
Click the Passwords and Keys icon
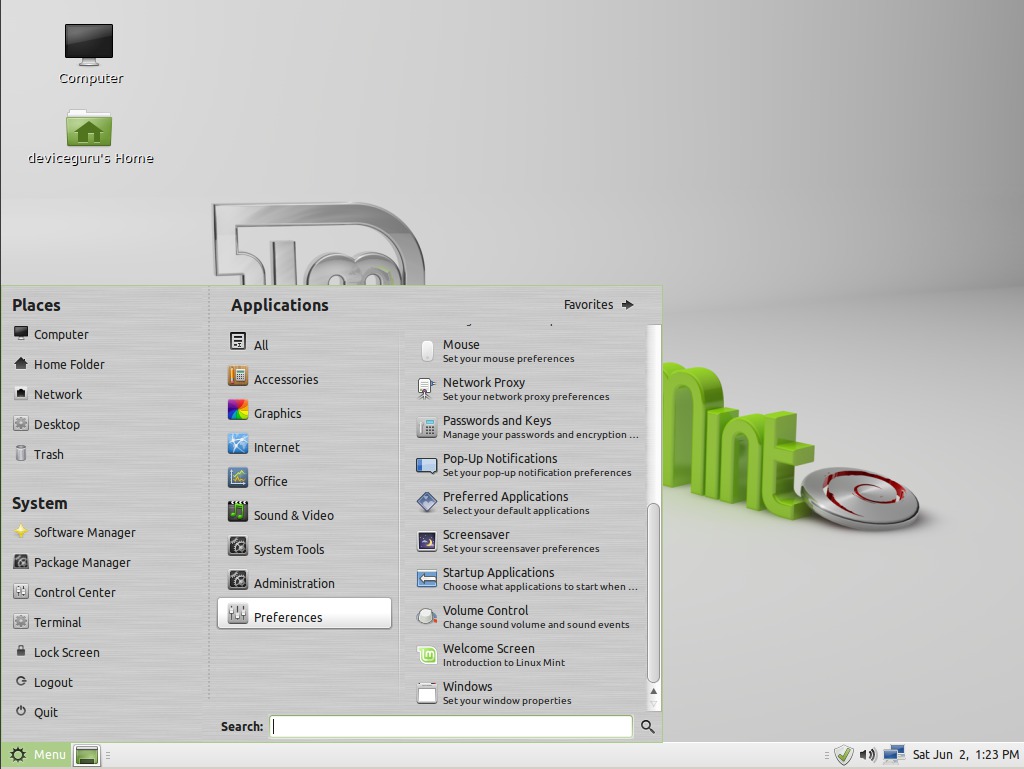(426, 427)
